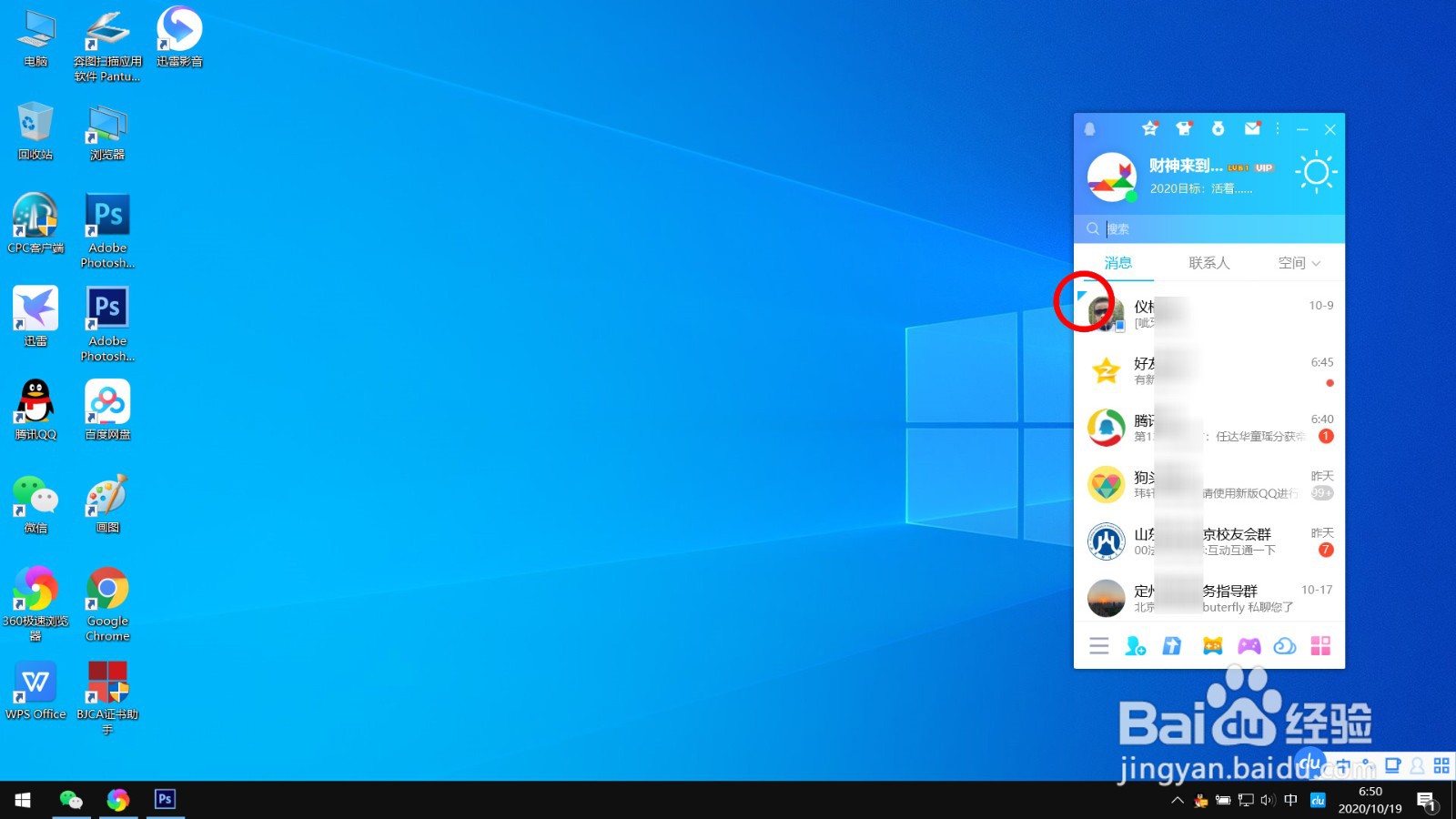Open the blue document arrow icon in QQ's bottom bar
This screenshot has width=1456, height=819.
1172,646
